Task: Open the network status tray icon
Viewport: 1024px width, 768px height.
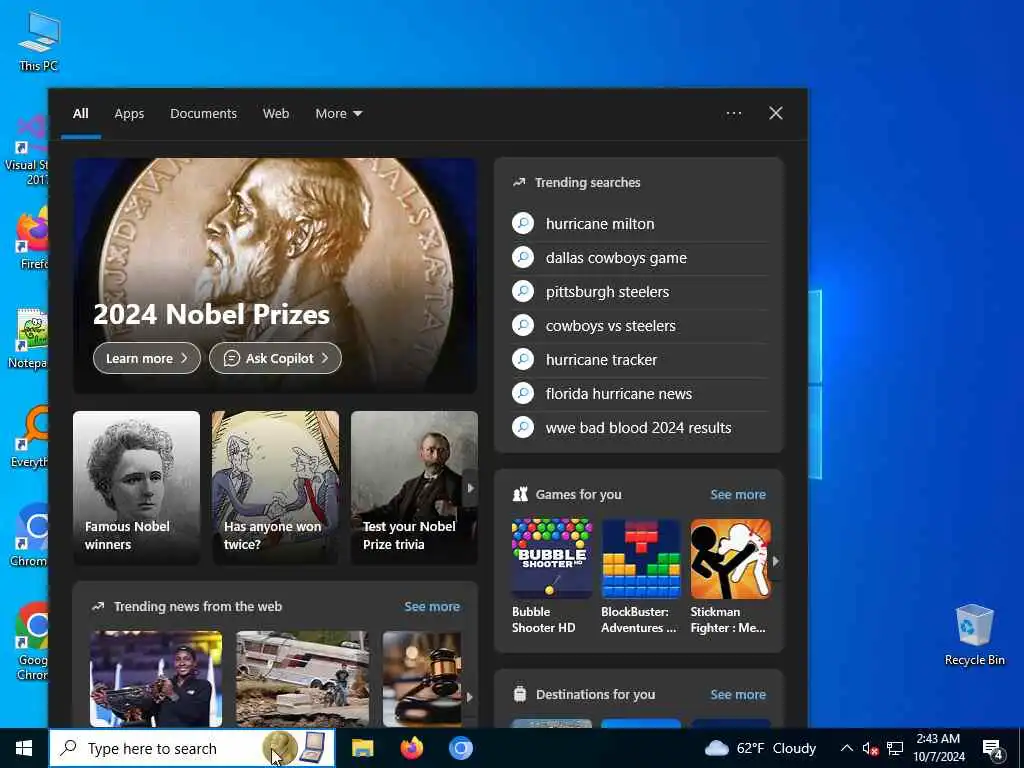Action: (895, 748)
